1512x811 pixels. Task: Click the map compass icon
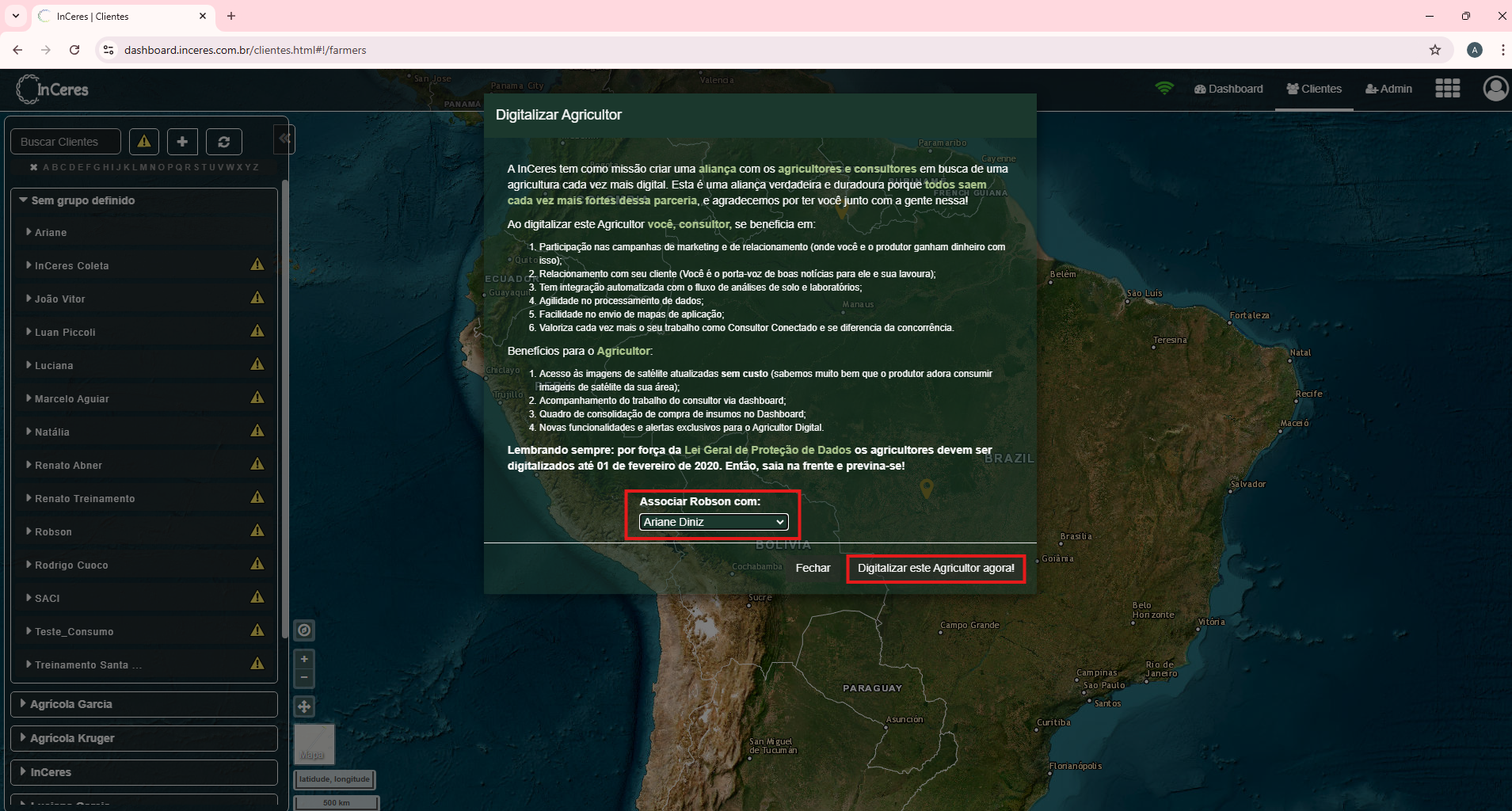(304, 630)
